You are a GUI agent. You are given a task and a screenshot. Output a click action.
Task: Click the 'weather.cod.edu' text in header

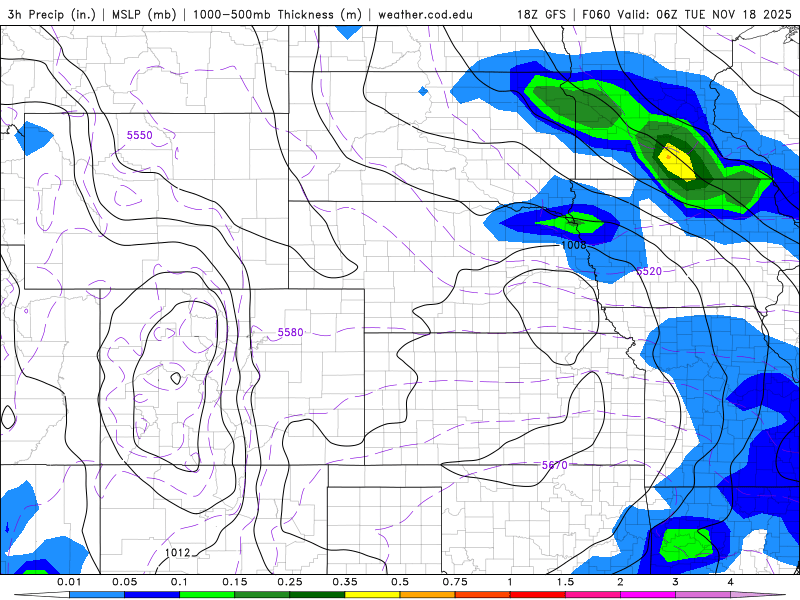(x=425, y=14)
